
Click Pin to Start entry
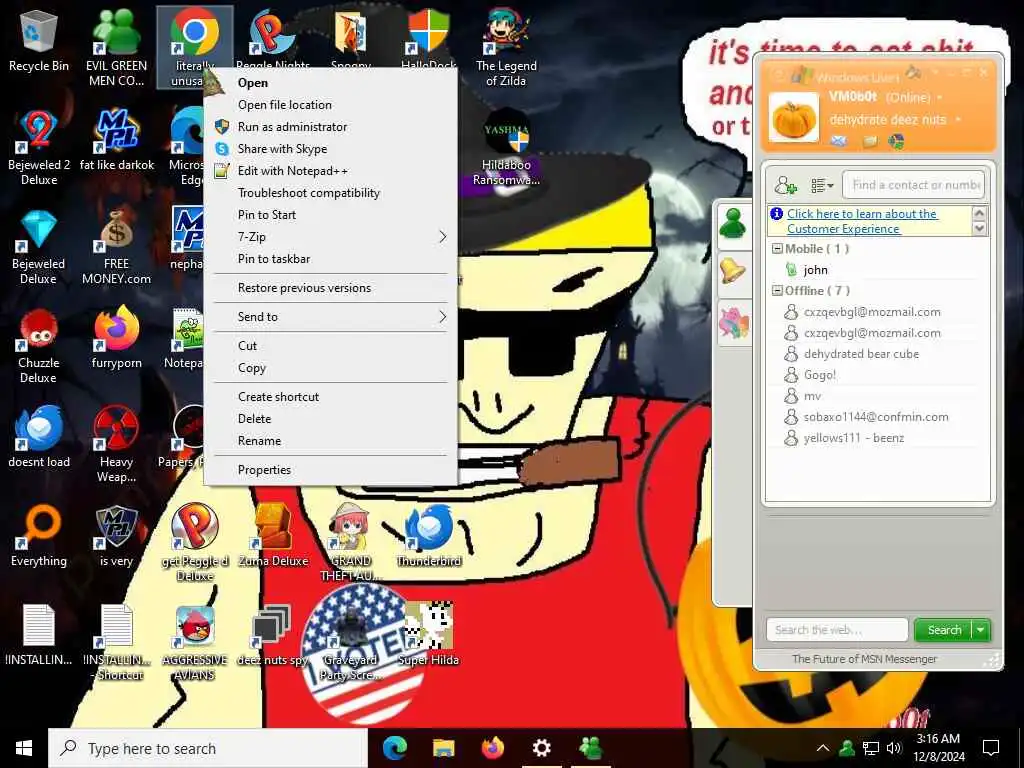266,215
